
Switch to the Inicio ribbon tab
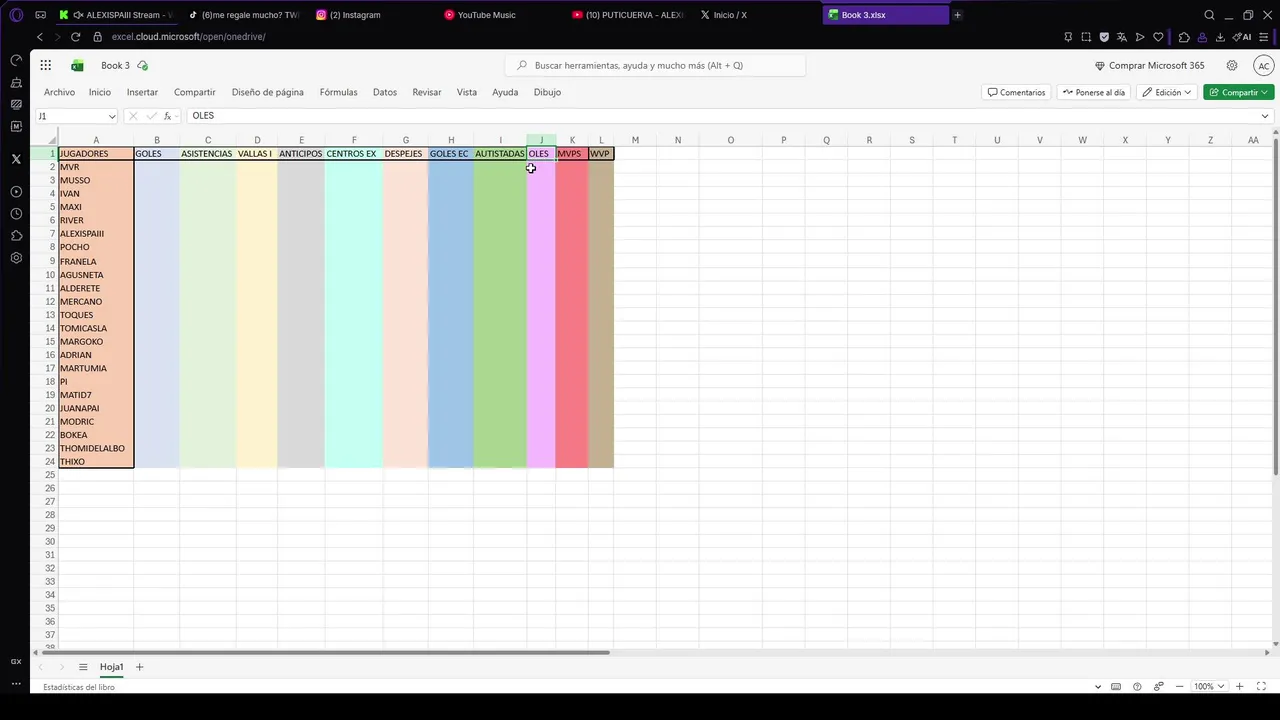(100, 92)
